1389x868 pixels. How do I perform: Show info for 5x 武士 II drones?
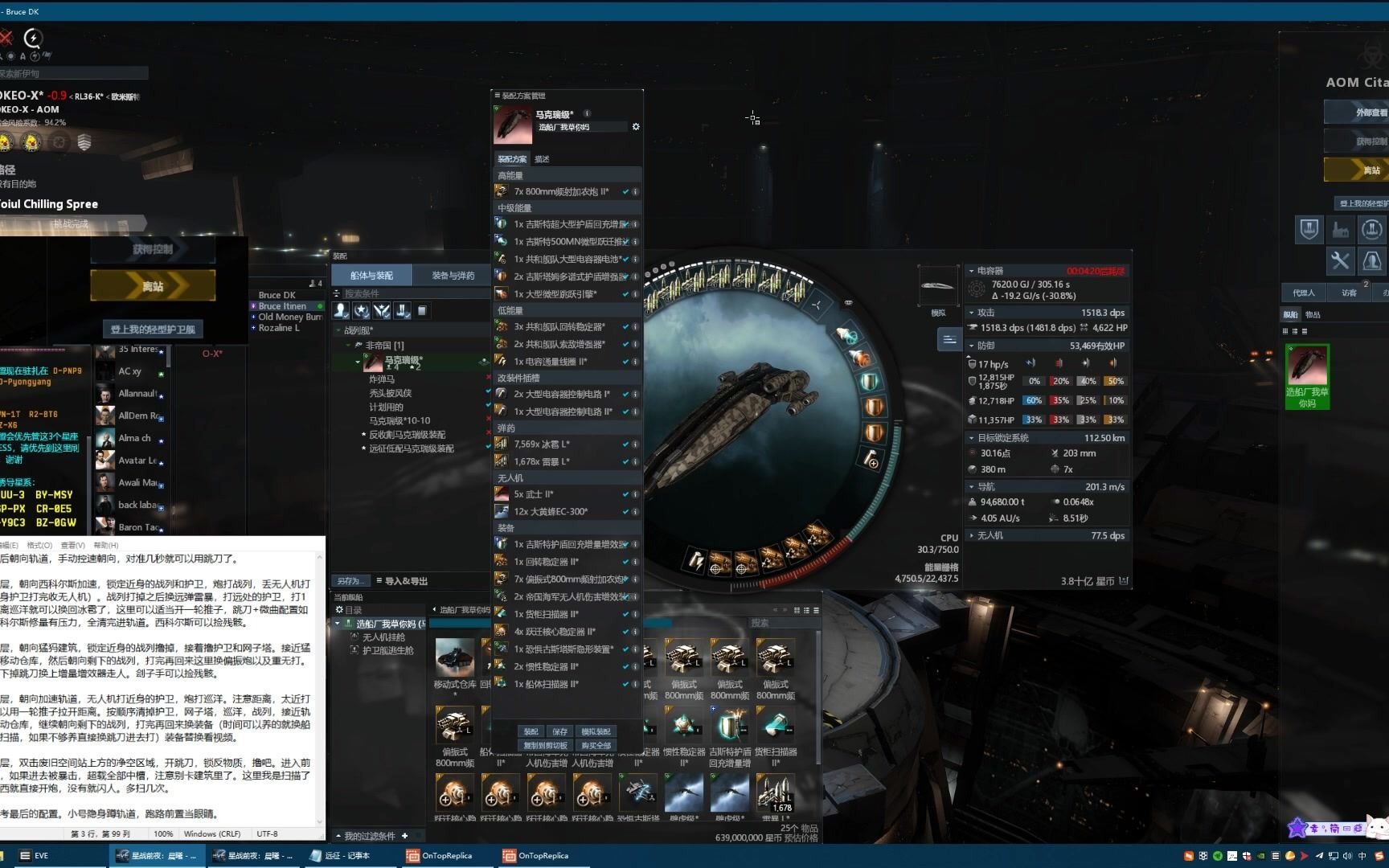635,495
